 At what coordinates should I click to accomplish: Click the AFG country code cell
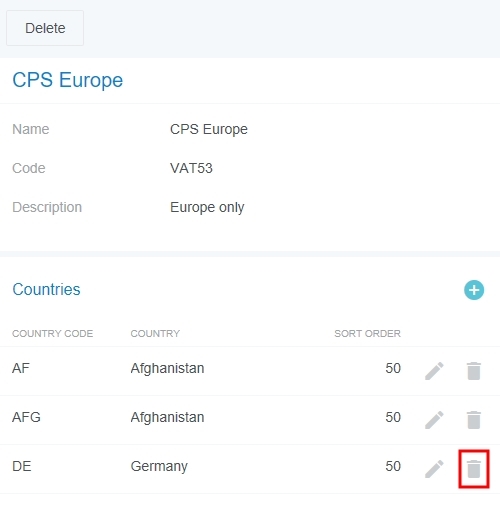pyautogui.click(x=26, y=417)
